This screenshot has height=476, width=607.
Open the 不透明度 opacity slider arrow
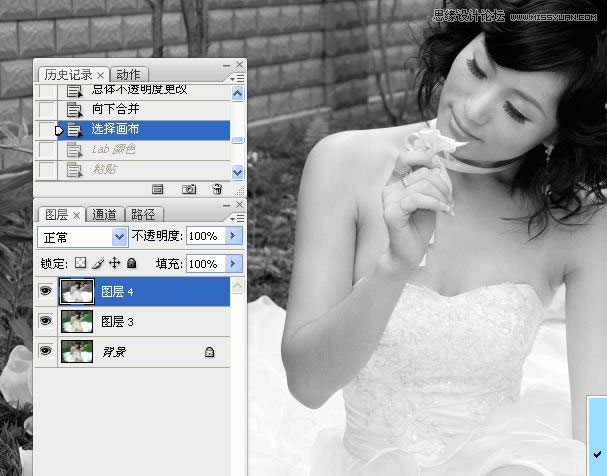(234, 237)
